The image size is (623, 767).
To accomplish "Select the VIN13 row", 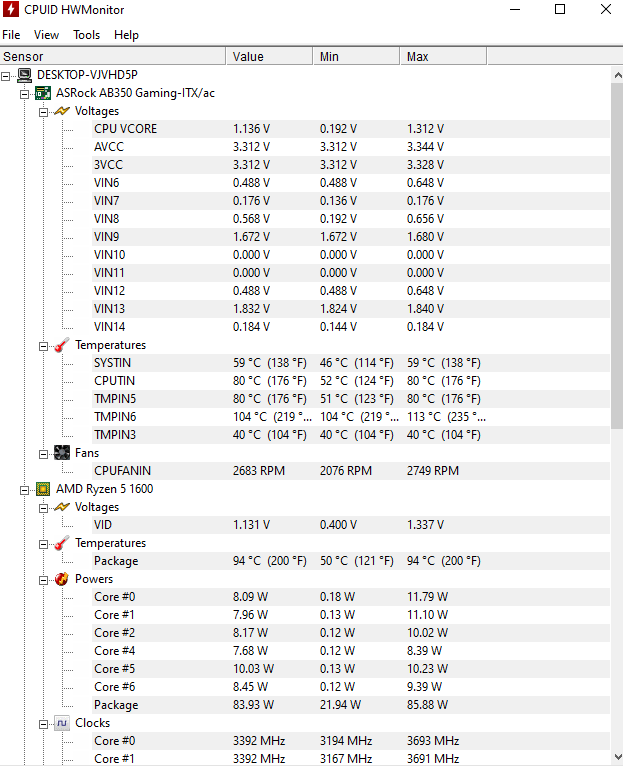I will tap(351, 309).
